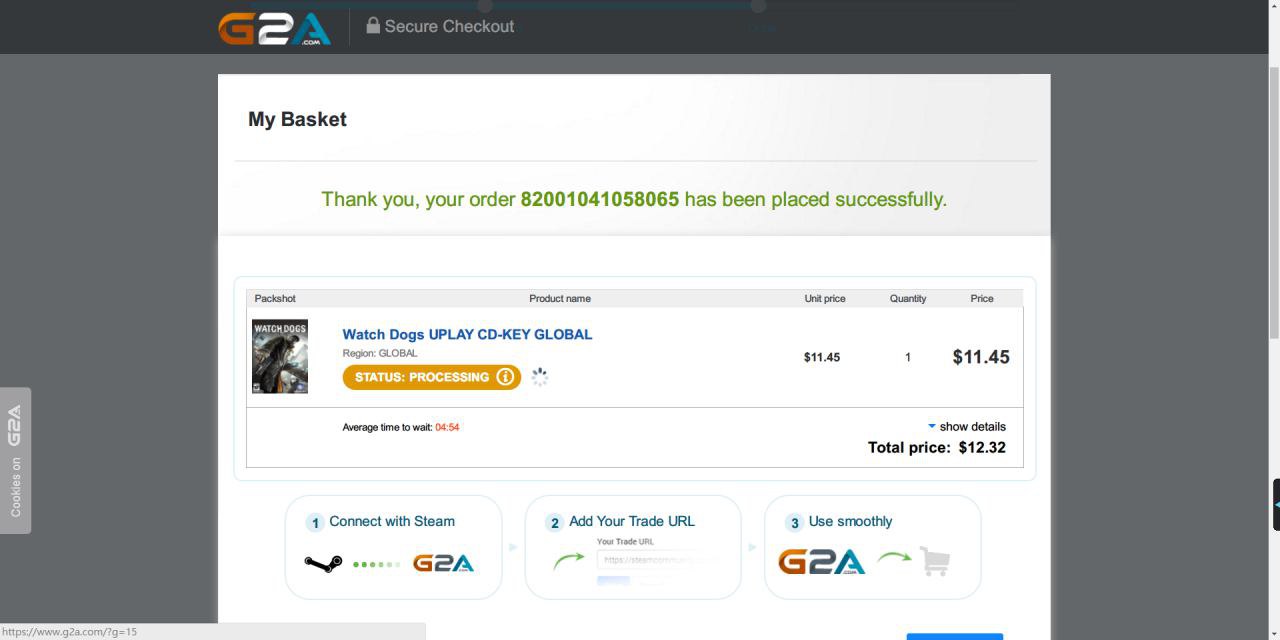Click the blue button at page bottom
Viewport: 1280px width, 640px height.
tap(954, 636)
